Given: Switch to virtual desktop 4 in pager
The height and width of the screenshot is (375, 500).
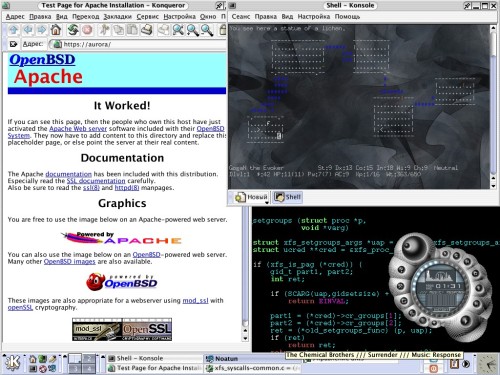Looking at the screenshot, I should click(x=89, y=368).
